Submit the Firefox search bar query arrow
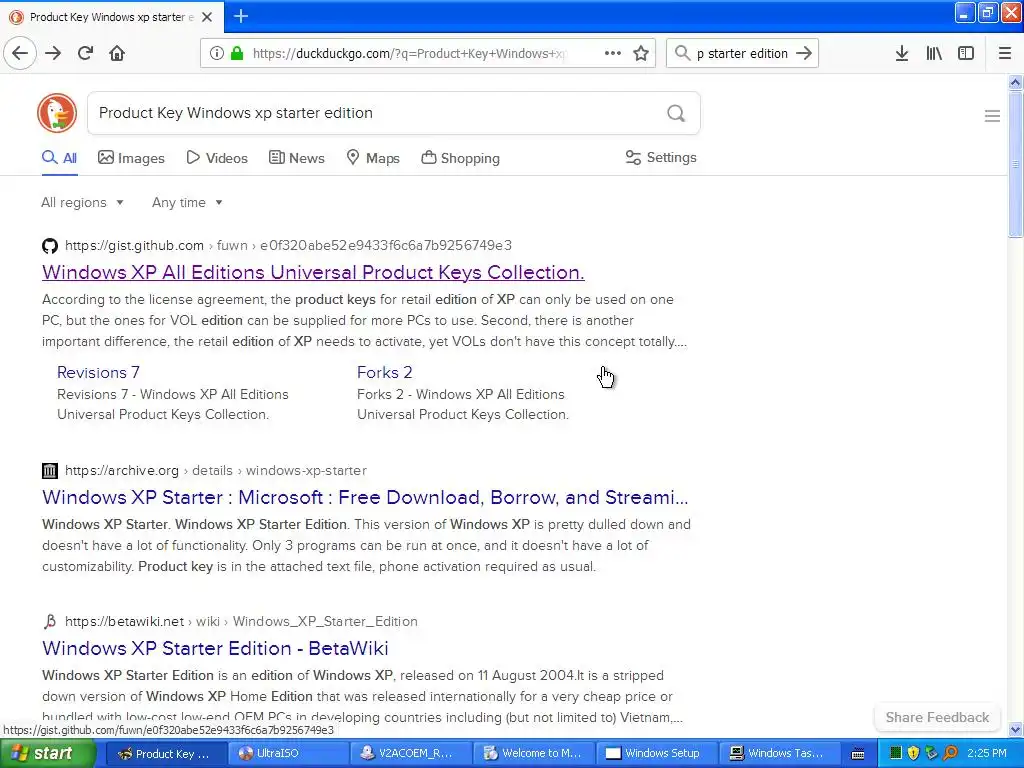Image resolution: width=1024 pixels, height=768 pixels. (804, 54)
